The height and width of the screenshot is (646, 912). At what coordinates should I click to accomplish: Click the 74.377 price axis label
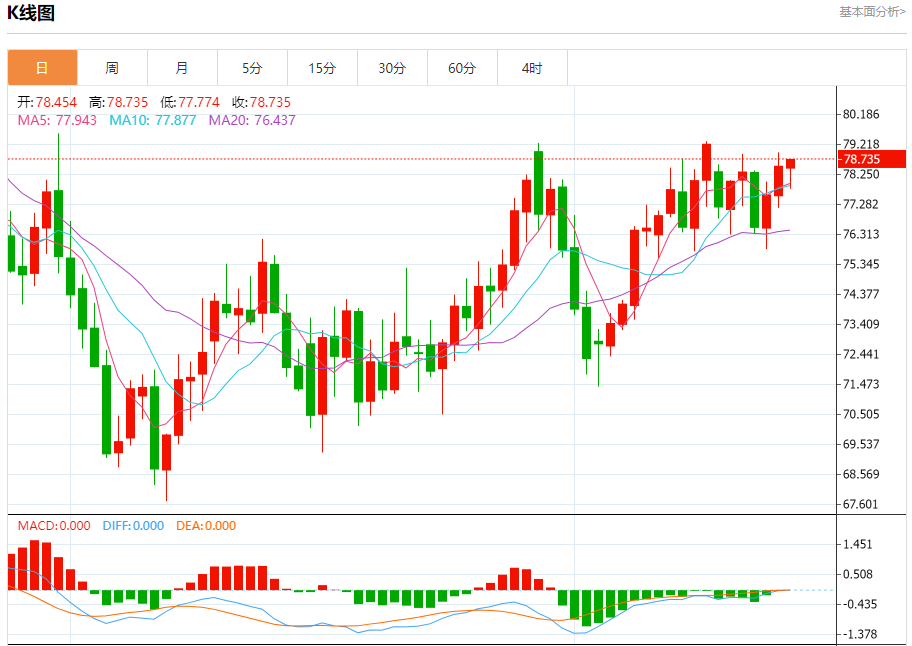(x=861, y=294)
